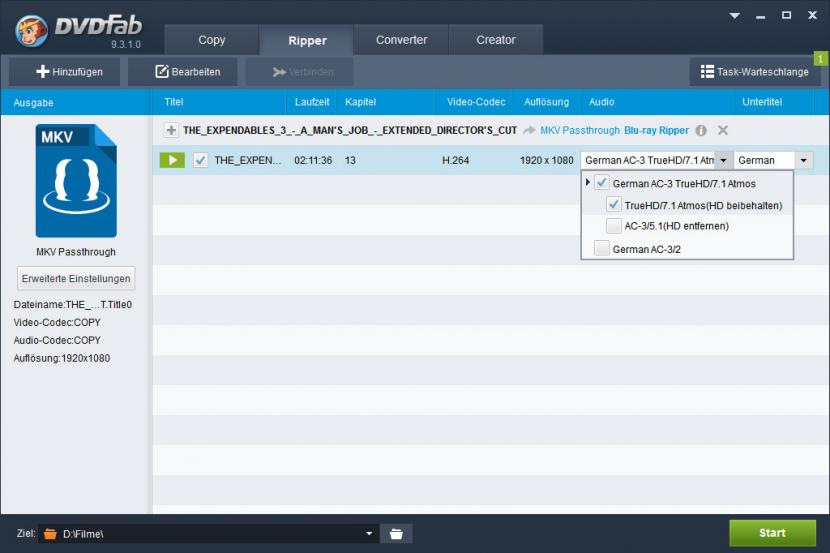
Task: Expand the Ziel destination path dropdown
Action: pos(369,533)
